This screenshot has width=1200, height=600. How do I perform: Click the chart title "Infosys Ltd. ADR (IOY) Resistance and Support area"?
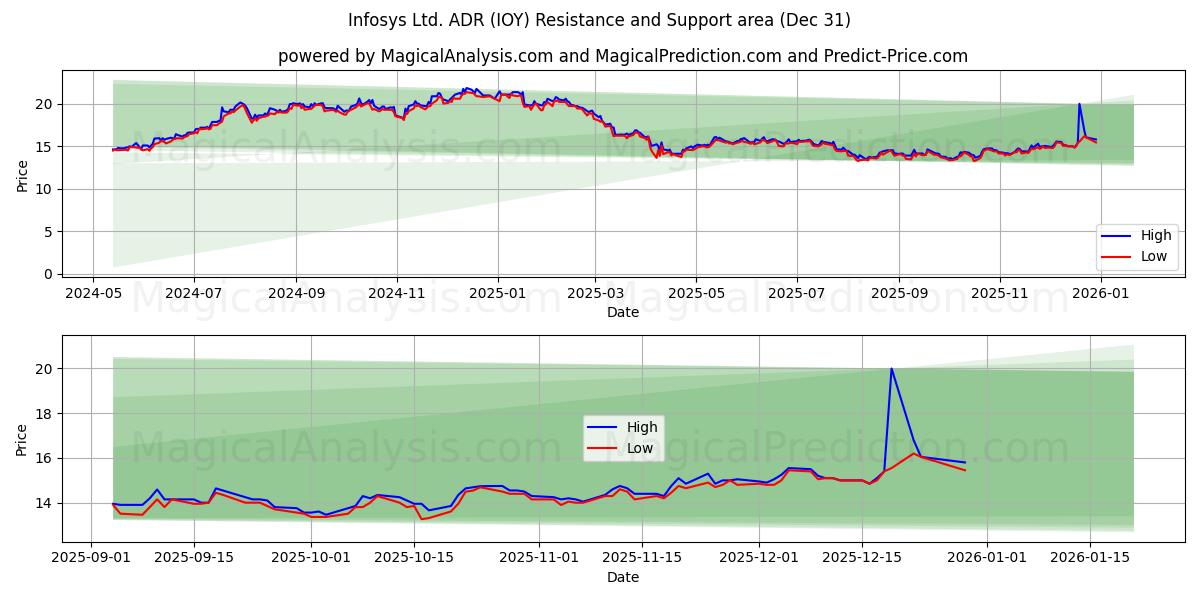(x=599, y=20)
